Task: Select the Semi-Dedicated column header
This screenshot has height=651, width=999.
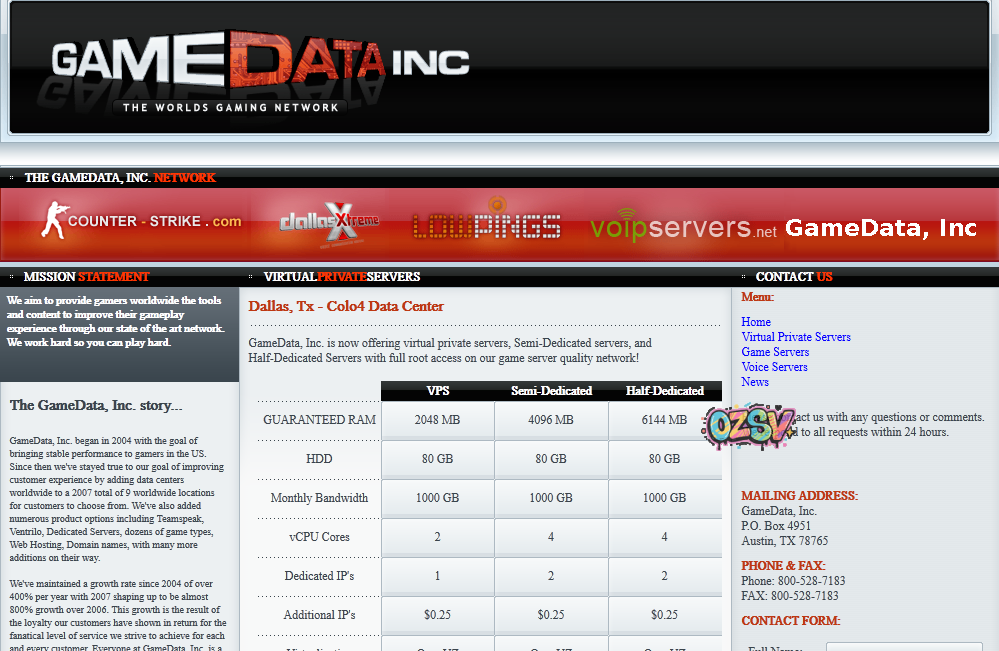Action: 551,391
